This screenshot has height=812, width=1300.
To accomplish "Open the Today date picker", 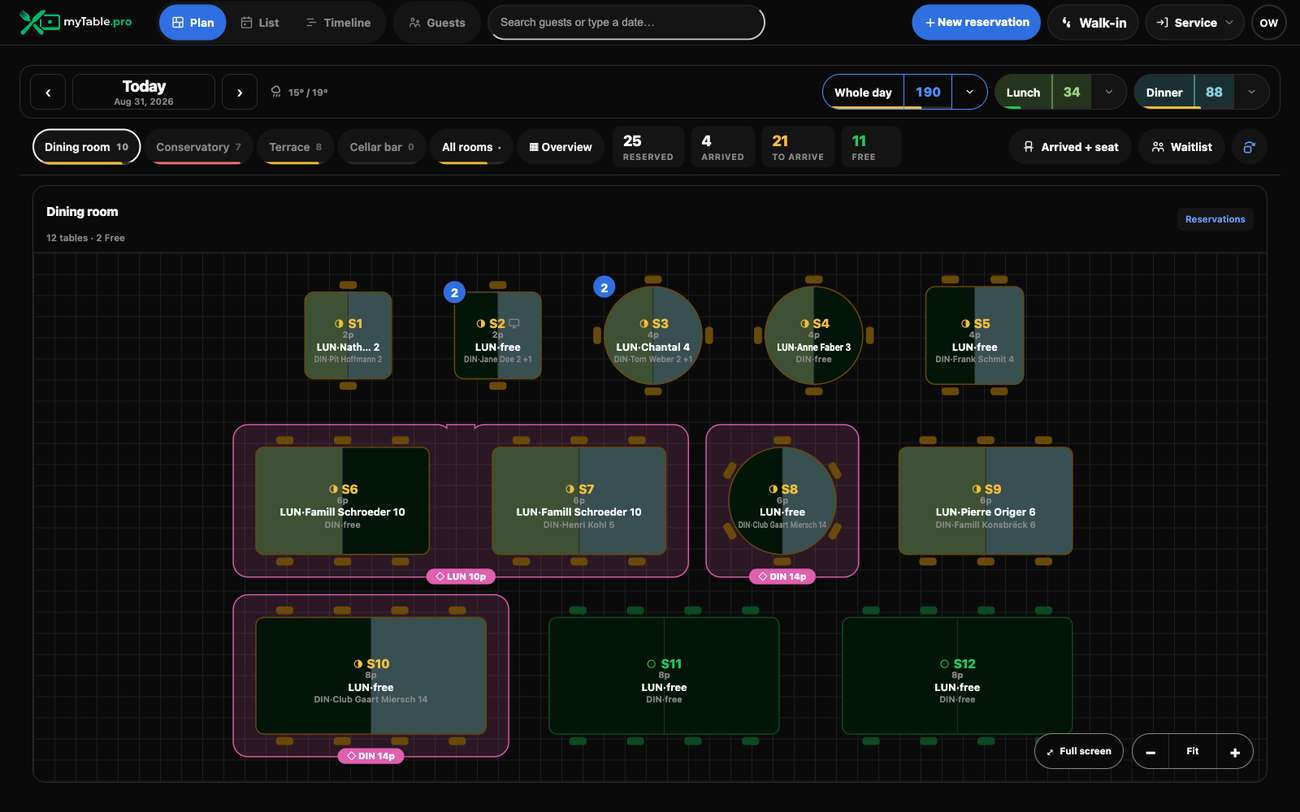I will (x=144, y=92).
